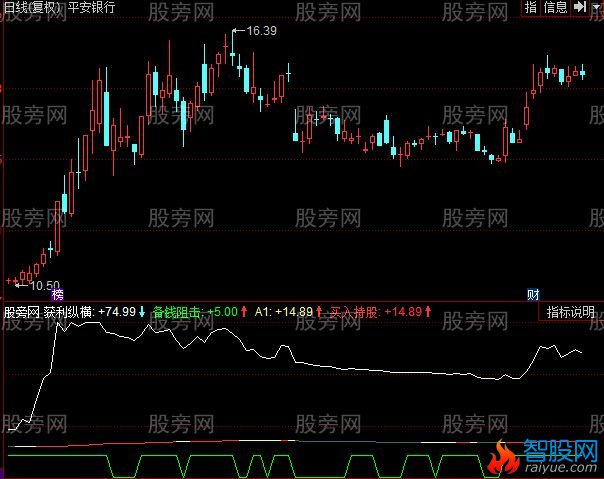Click the 16.39 high price label
Viewport: 604px width, 479px height.
pyautogui.click(x=261, y=30)
